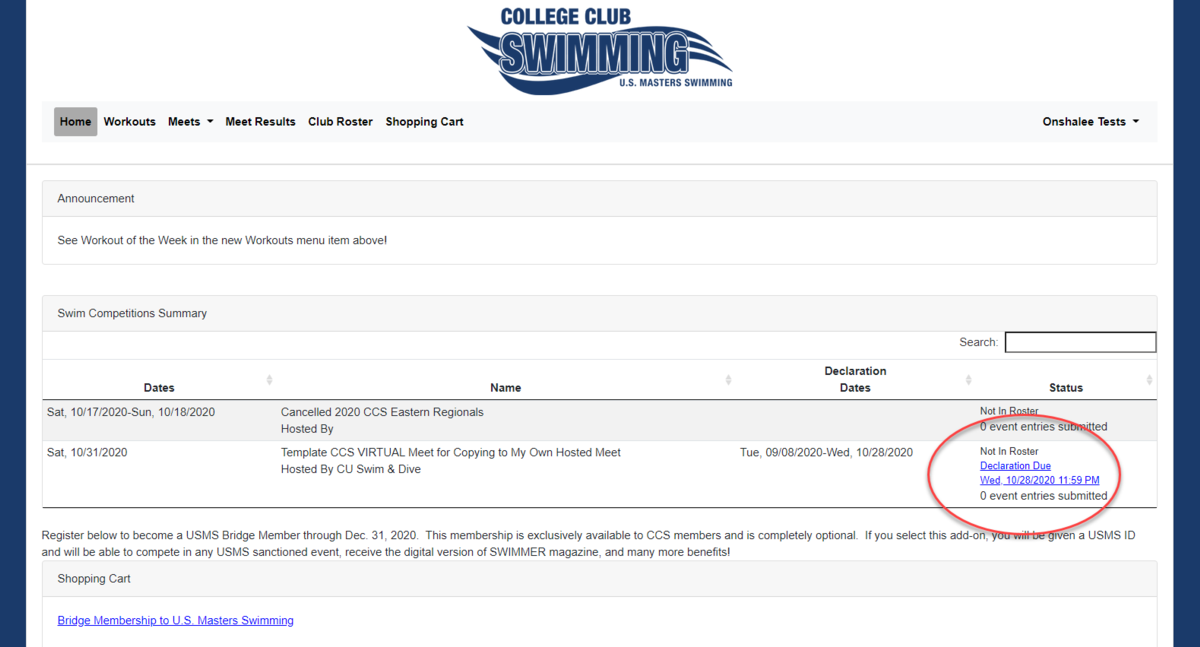Click the Search input field
The width and height of the screenshot is (1200, 647).
pyautogui.click(x=1080, y=342)
